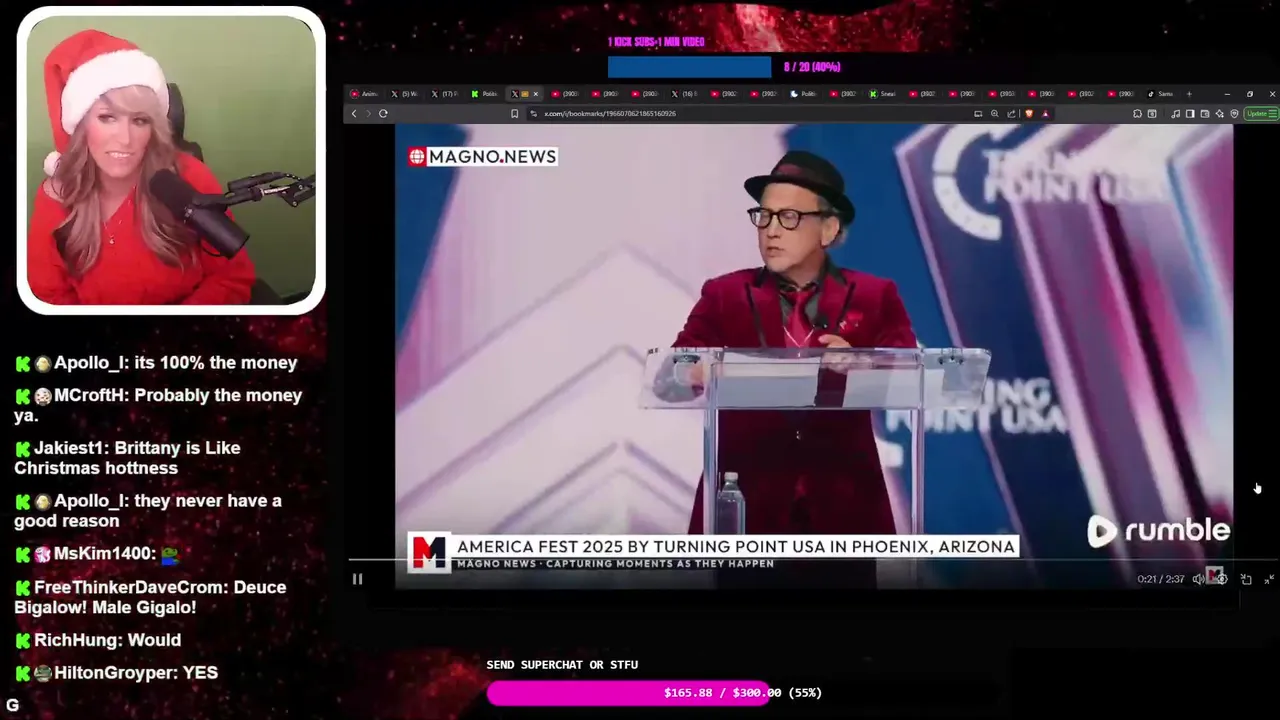Click 'HiltonGroyper: YES' chat message

tap(116, 673)
